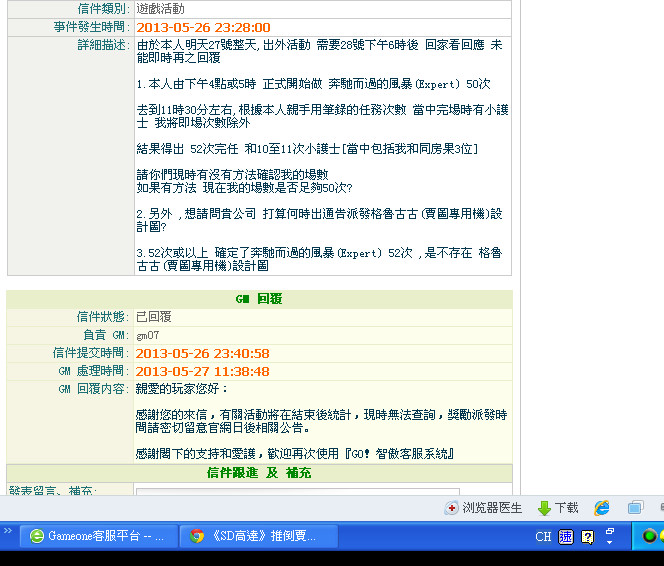The width and height of the screenshot is (664, 566).
Task: Click the CH language indicator in taskbar
Action: [543, 537]
